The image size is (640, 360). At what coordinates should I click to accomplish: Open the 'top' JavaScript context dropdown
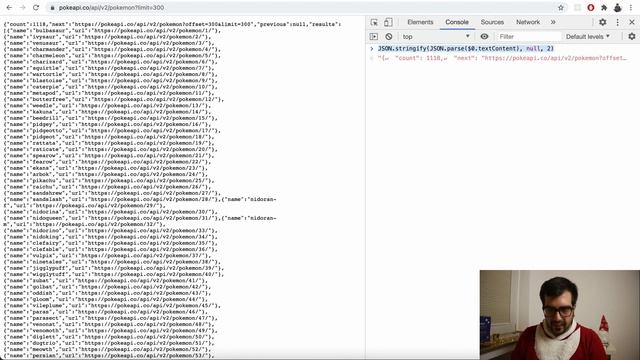[436, 37]
